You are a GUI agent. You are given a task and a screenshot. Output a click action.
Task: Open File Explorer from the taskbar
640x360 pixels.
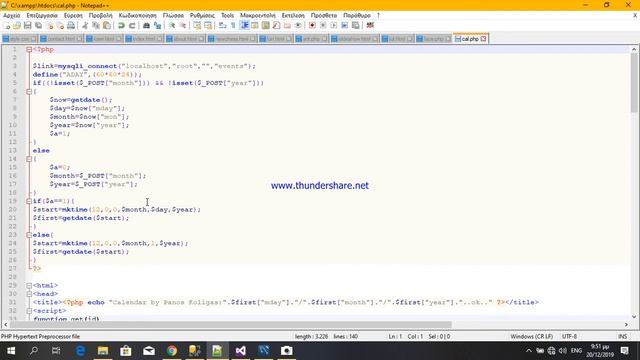coord(103,351)
